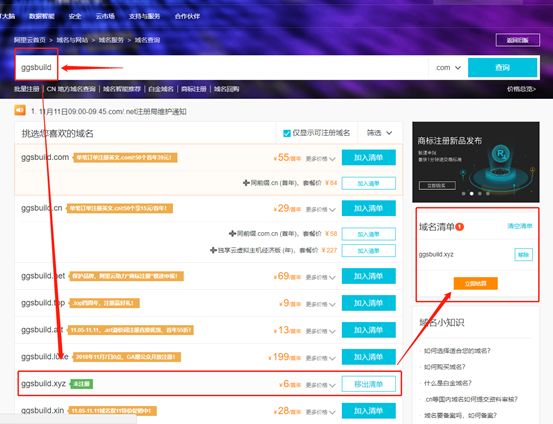Expand the filter dropdown

pyautogui.click(x=379, y=133)
